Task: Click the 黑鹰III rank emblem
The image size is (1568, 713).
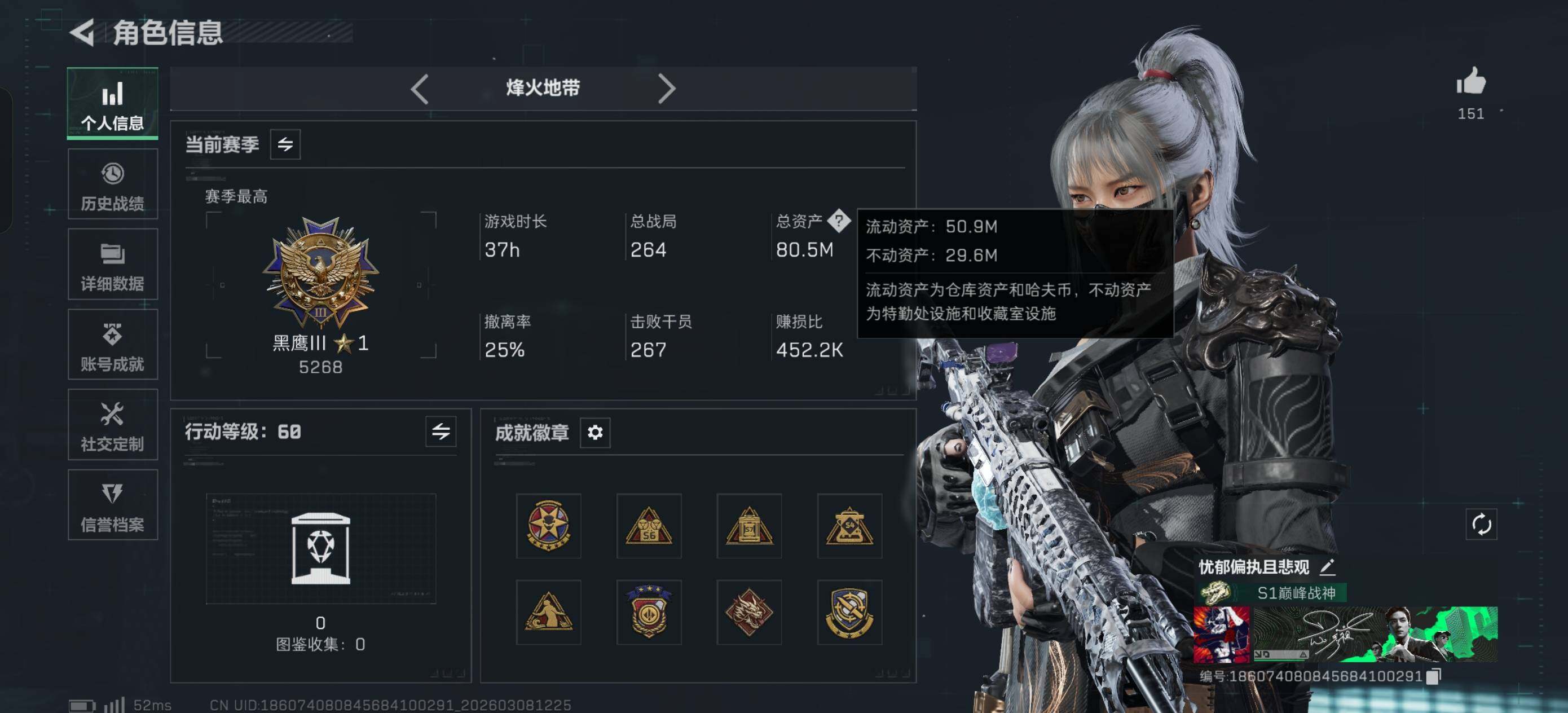Action: click(321, 273)
